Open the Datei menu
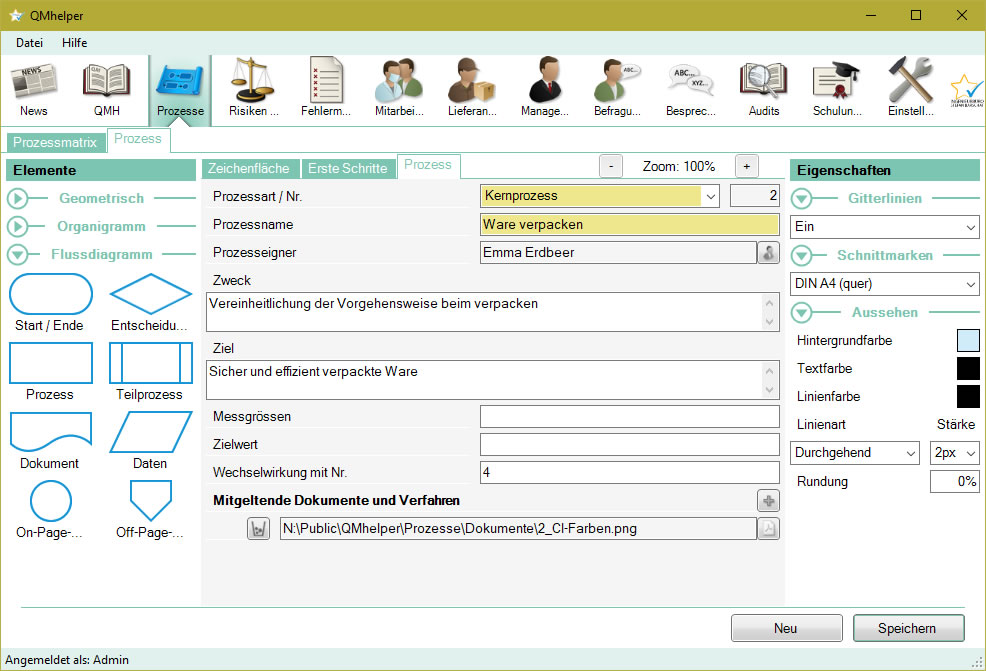This screenshot has width=986, height=671. coord(30,43)
